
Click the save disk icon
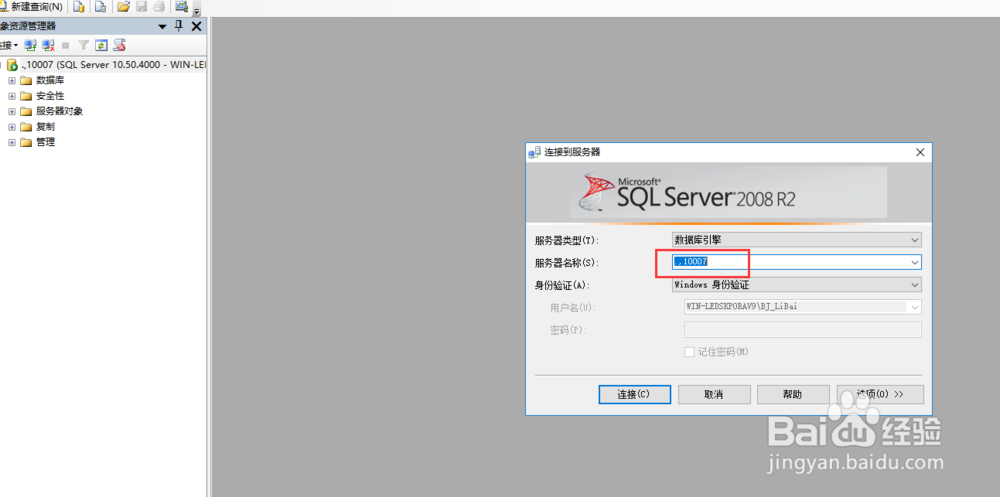tap(142, 7)
